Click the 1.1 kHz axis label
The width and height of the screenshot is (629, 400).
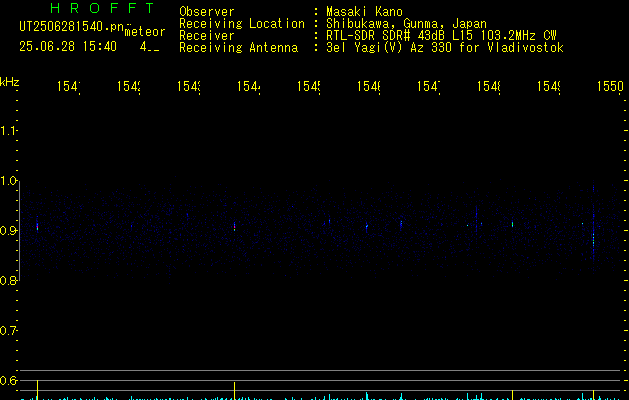[x=8, y=130]
